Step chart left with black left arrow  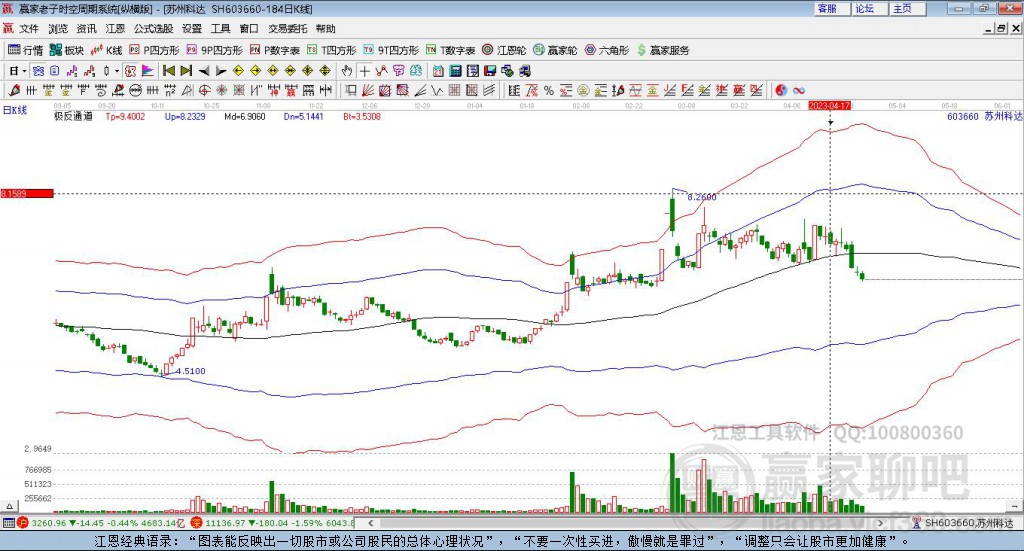point(204,71)
